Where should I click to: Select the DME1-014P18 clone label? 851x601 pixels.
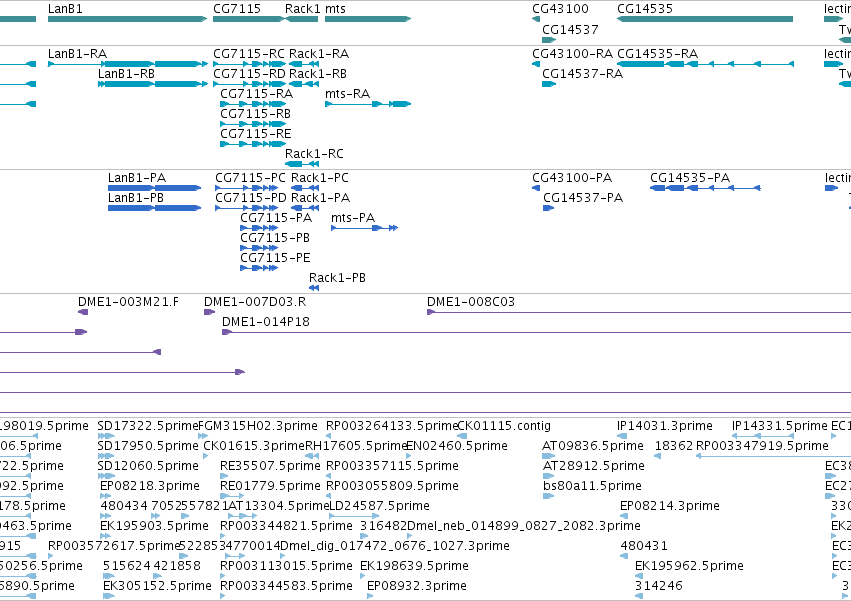tap(266, 322)
